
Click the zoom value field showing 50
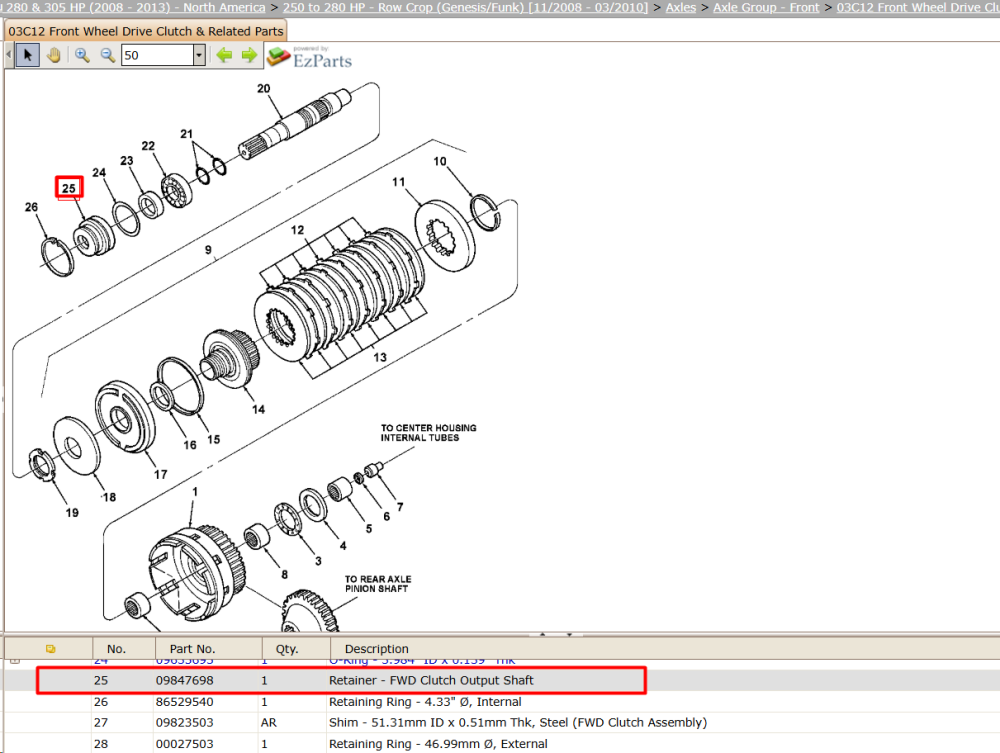point(158,55)
